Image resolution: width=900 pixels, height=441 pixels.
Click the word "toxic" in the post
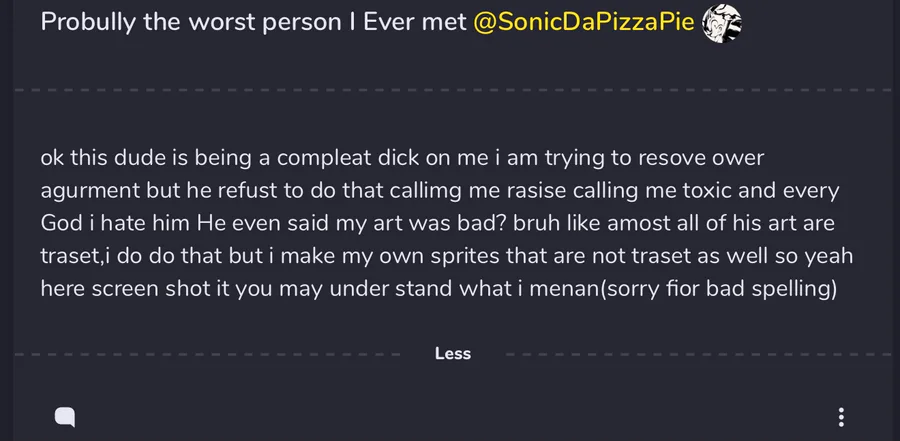pos(705,191)
